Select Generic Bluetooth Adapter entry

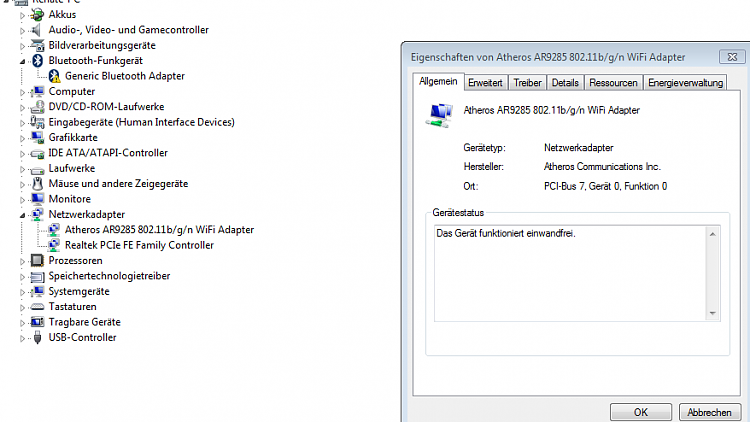click(125, 76)
